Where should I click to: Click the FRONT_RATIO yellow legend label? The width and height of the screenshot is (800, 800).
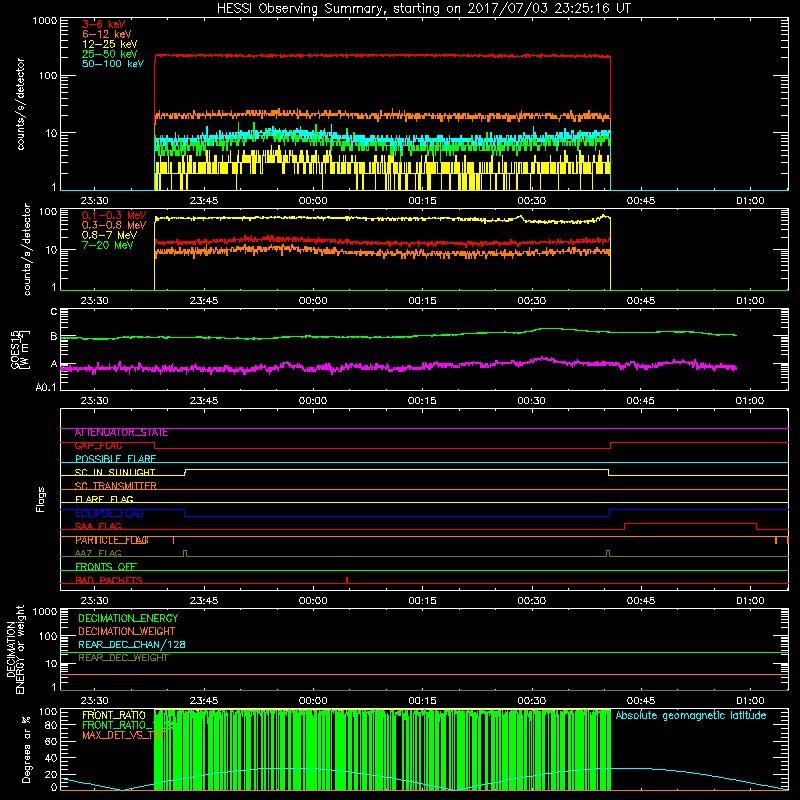[113, 715]
